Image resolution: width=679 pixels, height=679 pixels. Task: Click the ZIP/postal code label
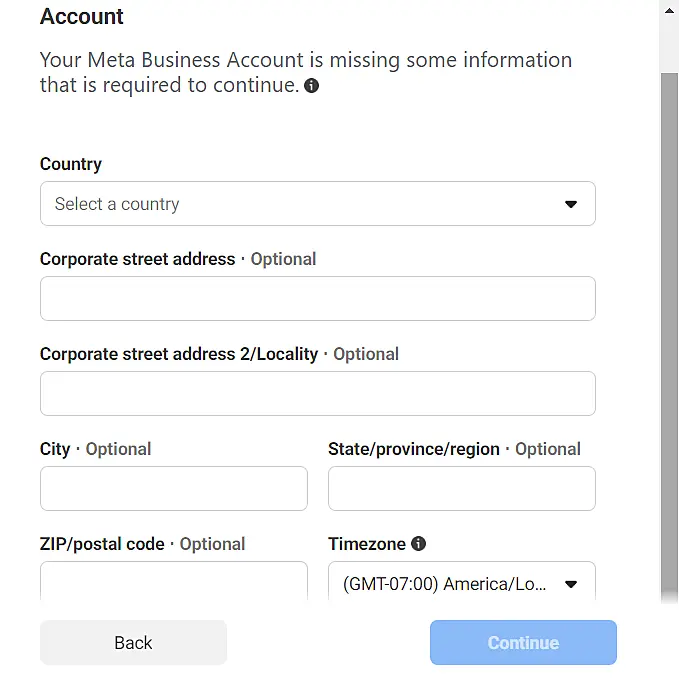[102, 544]
